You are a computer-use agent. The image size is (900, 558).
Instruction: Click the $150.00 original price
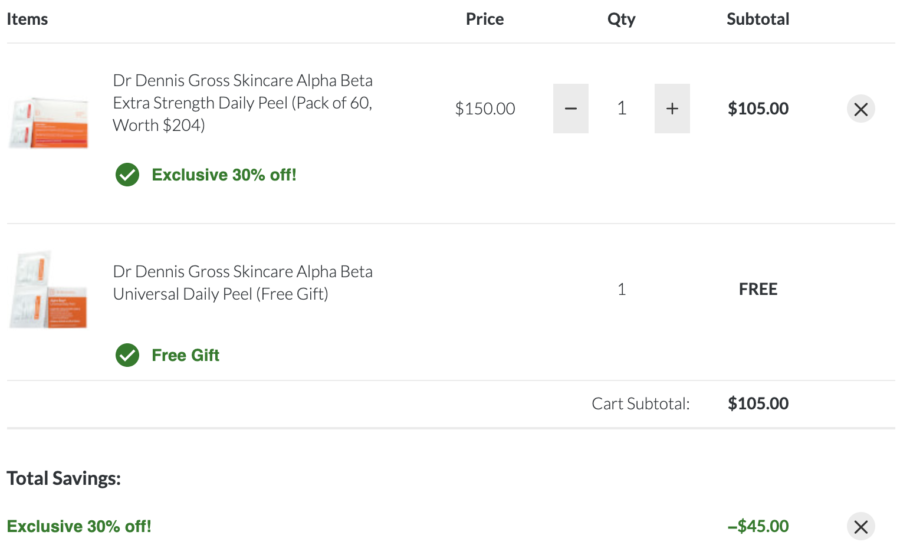(485, 108)
